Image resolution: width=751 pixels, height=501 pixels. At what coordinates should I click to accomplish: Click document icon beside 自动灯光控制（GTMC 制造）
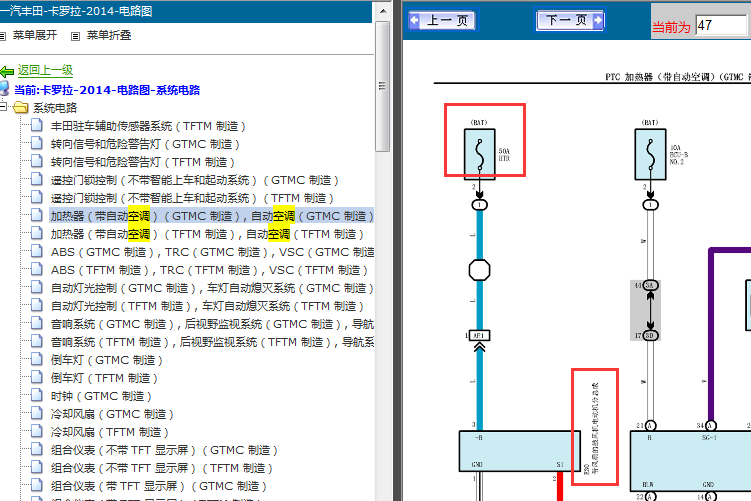click(37, 287)
